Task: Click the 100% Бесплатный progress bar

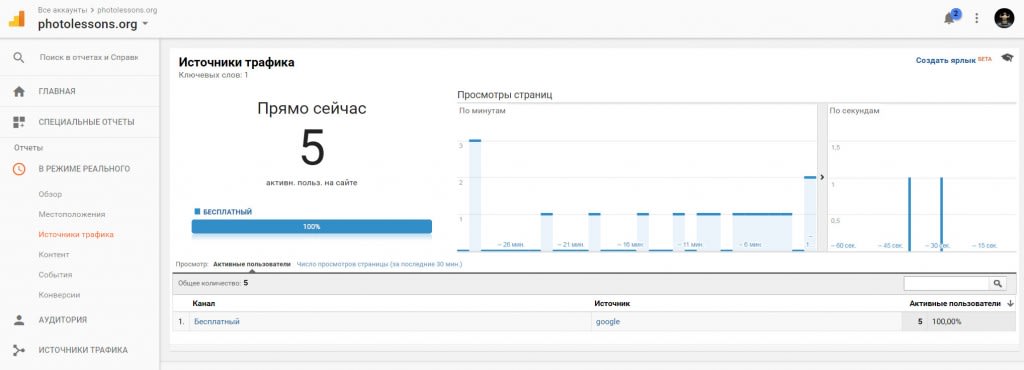Action: click(x=312, y=226)
